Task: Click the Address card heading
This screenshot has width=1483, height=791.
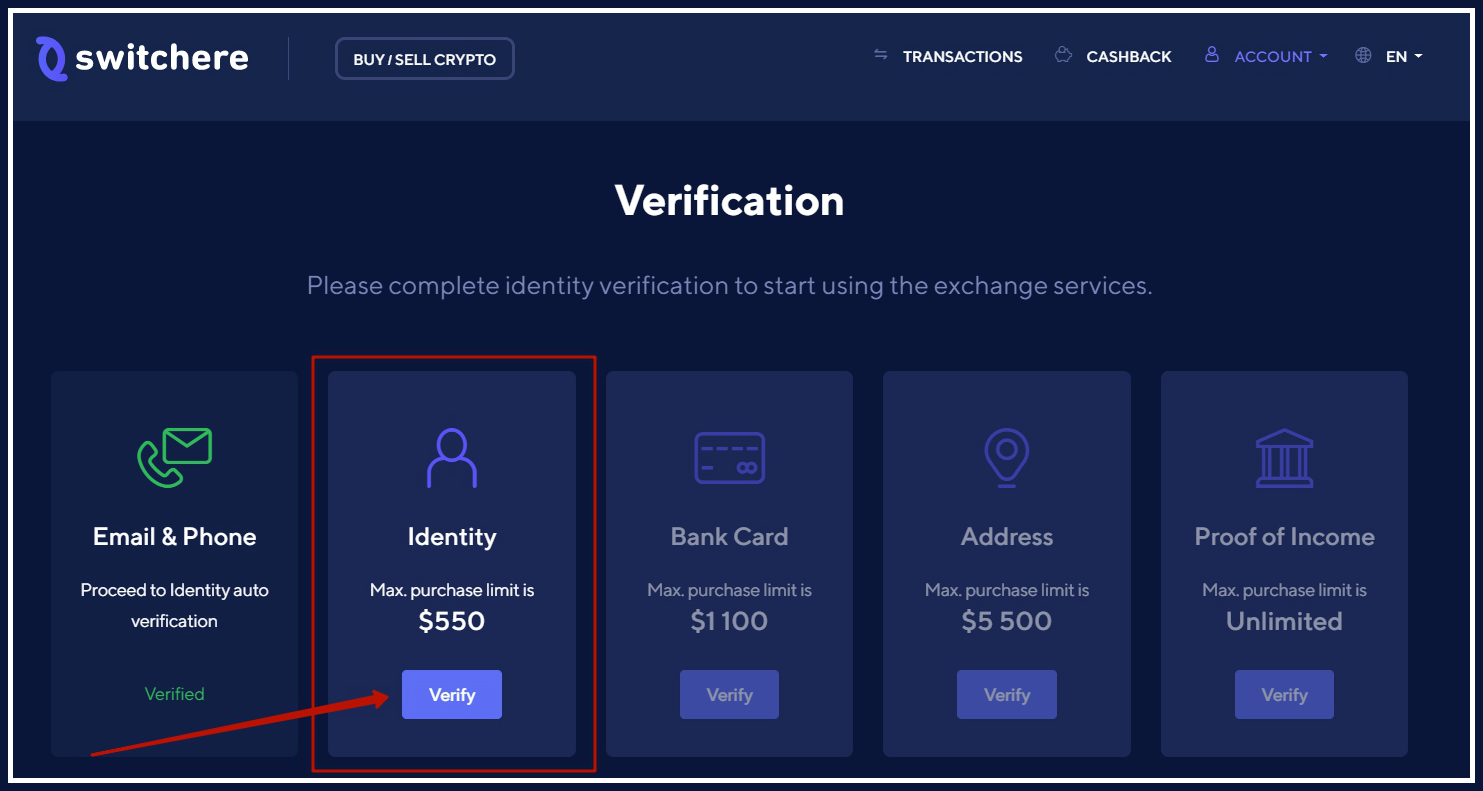Action: coord(1007,537)
